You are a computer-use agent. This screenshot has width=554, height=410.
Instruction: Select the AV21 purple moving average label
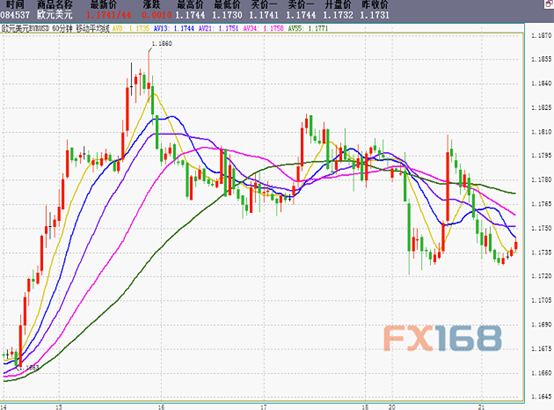[219, 28]
